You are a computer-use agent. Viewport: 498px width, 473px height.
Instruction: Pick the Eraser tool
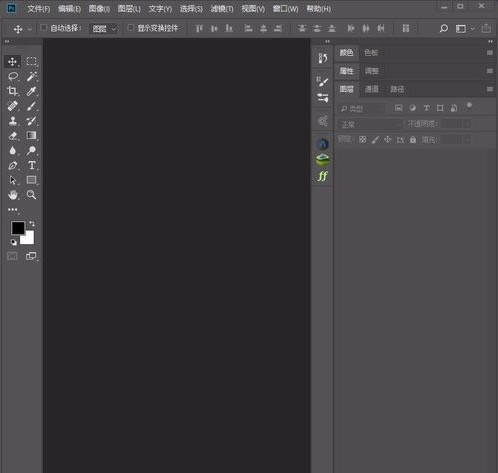point(13,136)
